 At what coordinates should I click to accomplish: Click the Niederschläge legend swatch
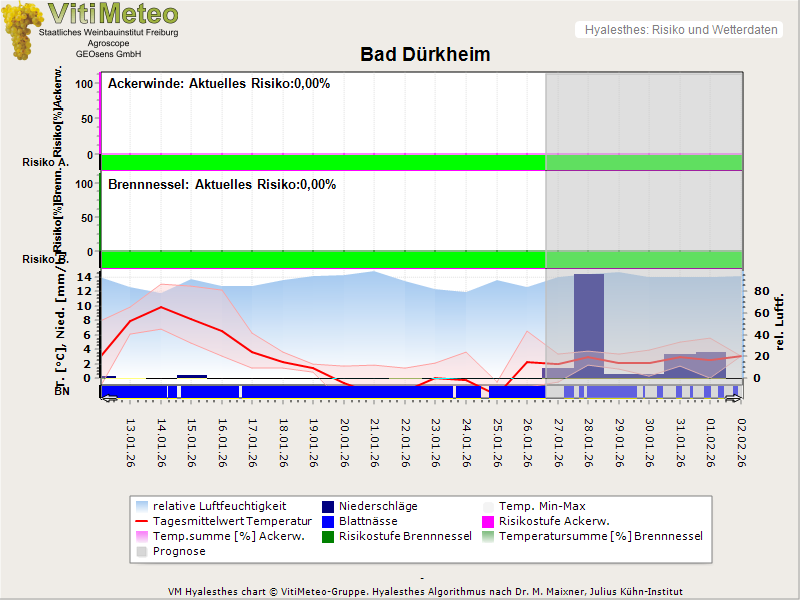click(327, 506)
